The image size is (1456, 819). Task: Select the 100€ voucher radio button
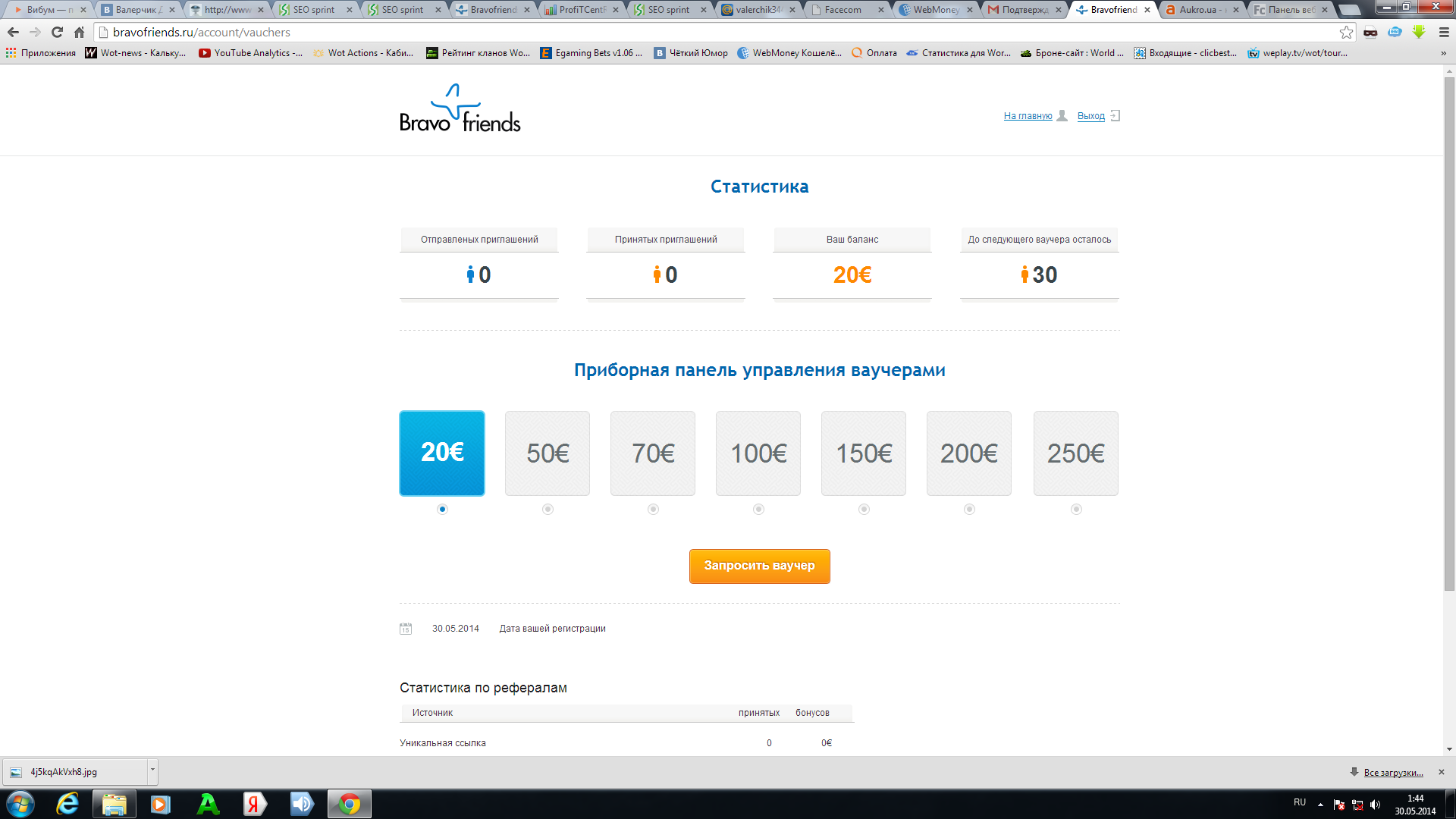758,510
